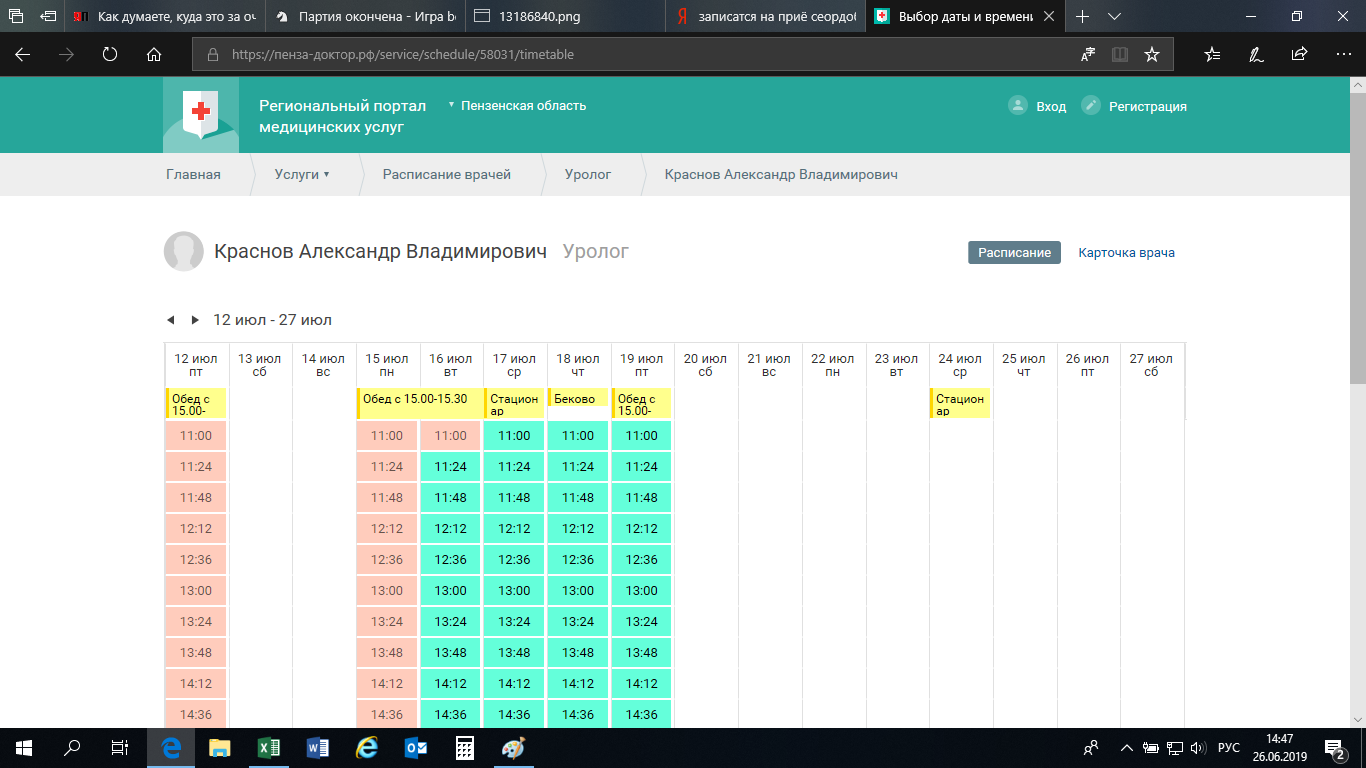Switch to tab 'Партия окончена'
Image resolution: width=1366 pixels, height=768 pixels.
point(364,17)
